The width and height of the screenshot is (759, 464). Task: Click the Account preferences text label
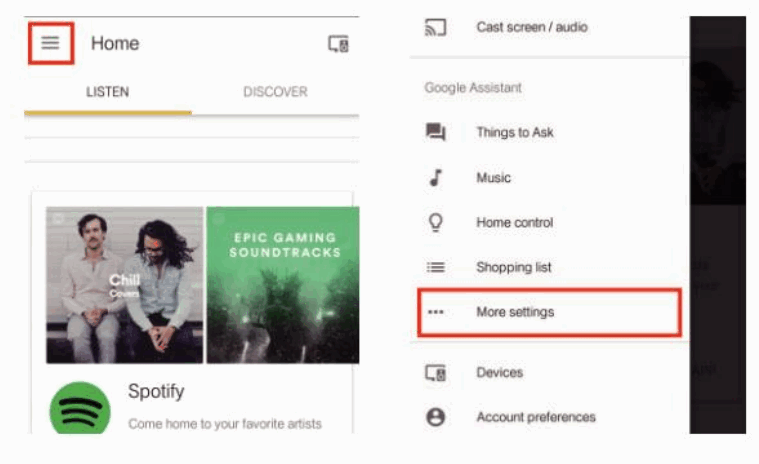[536, 417]
